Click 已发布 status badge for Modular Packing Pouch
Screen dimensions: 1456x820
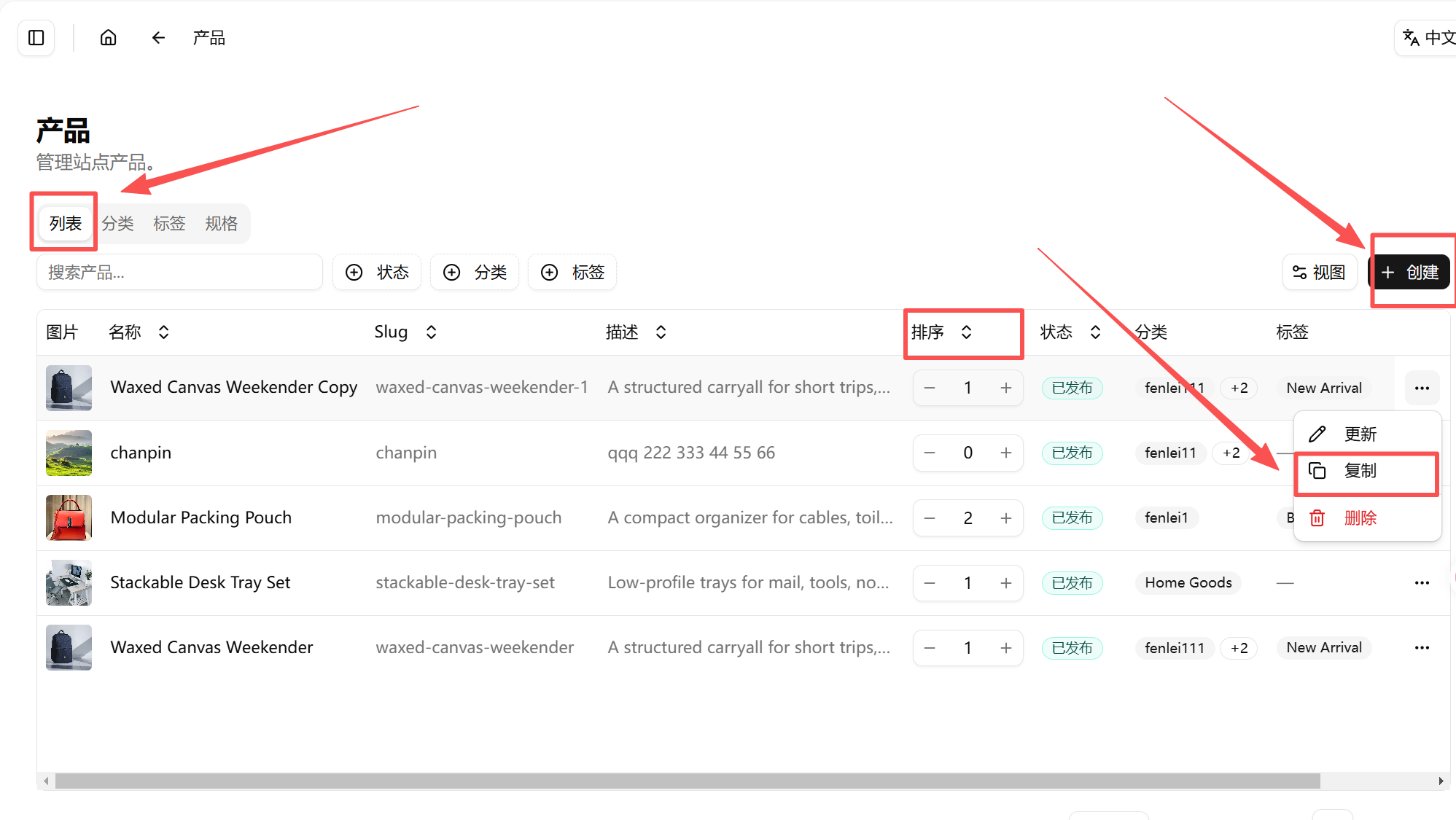click(1072, 518)
